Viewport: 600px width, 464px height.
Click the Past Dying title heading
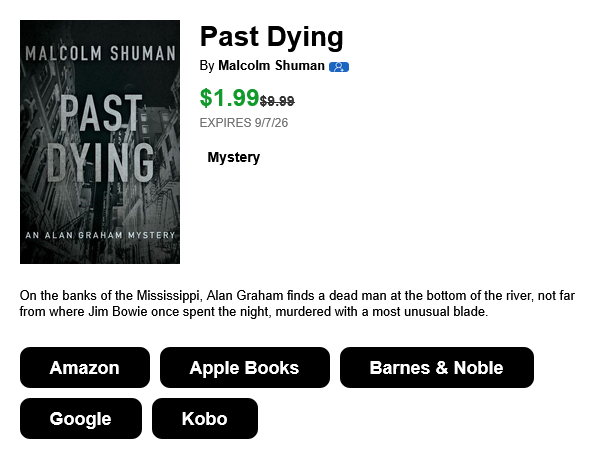pos(271,37)
